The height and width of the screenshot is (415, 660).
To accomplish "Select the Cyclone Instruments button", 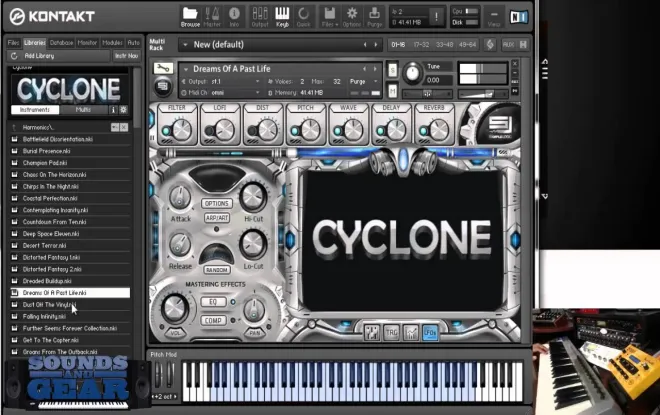I will click(x=35, y=109).
